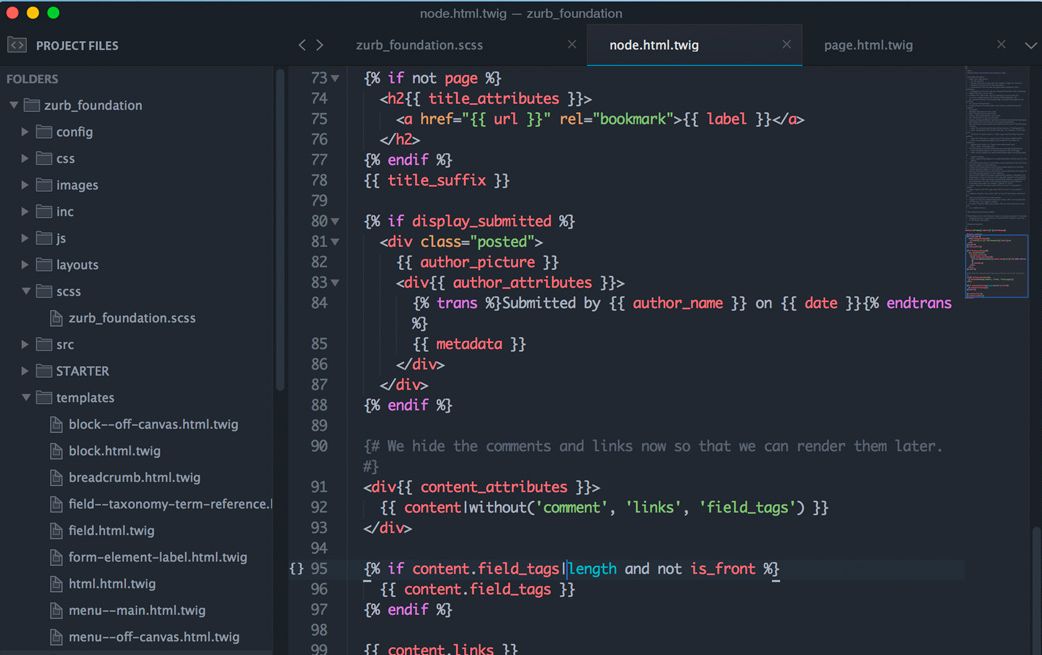Fold the div block at line 81

[335, 242]
